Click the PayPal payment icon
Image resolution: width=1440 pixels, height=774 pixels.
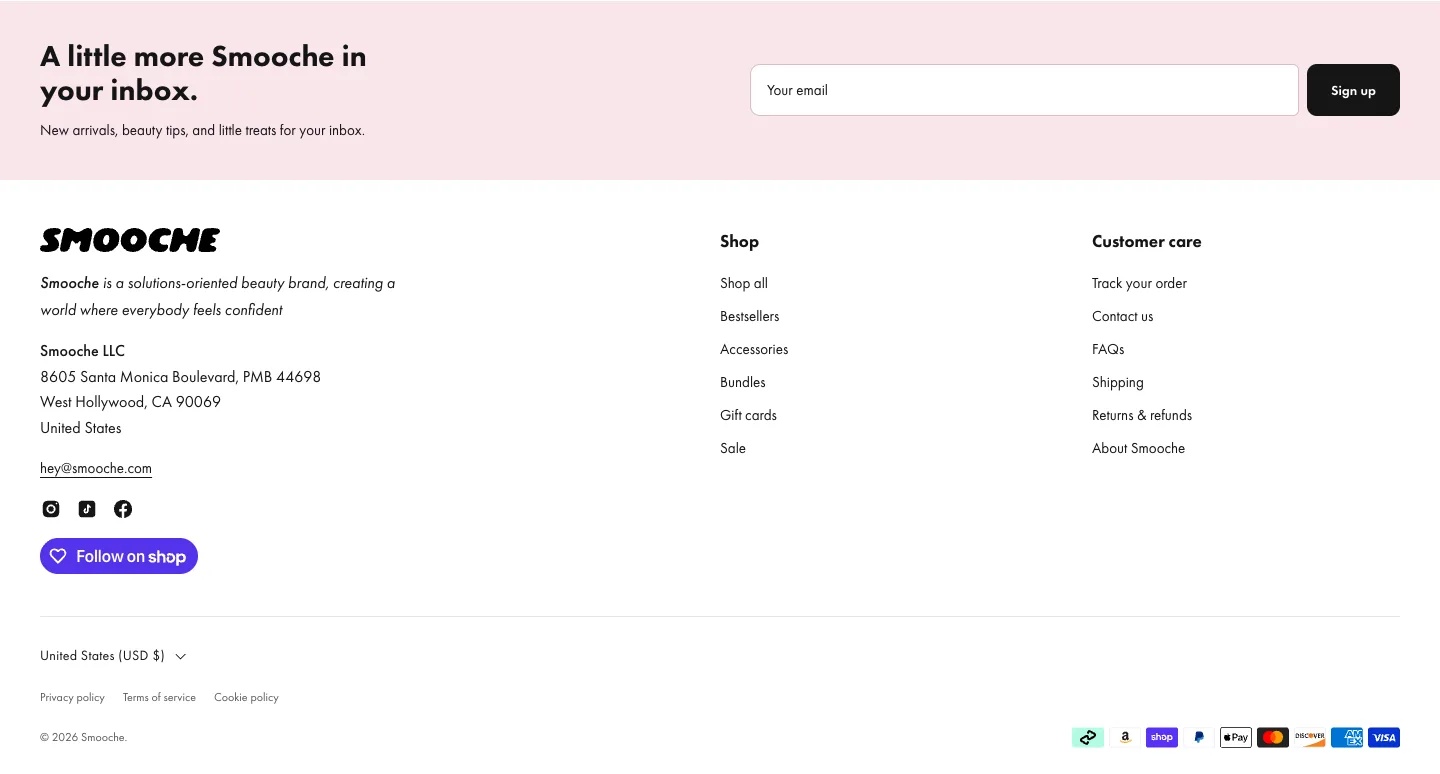coord(1199,738)
